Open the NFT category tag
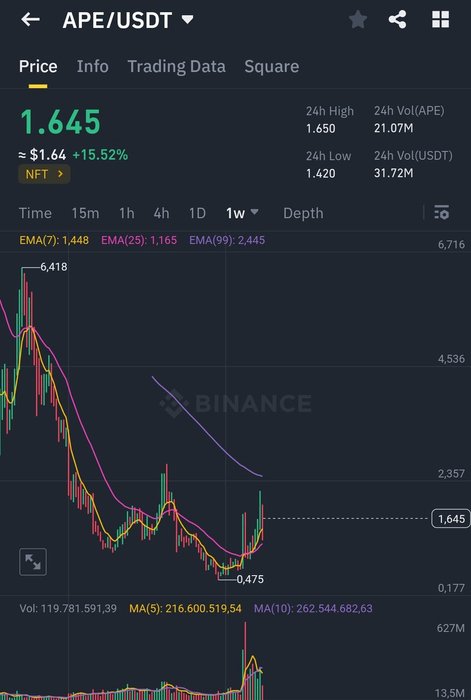 [44, 174]
